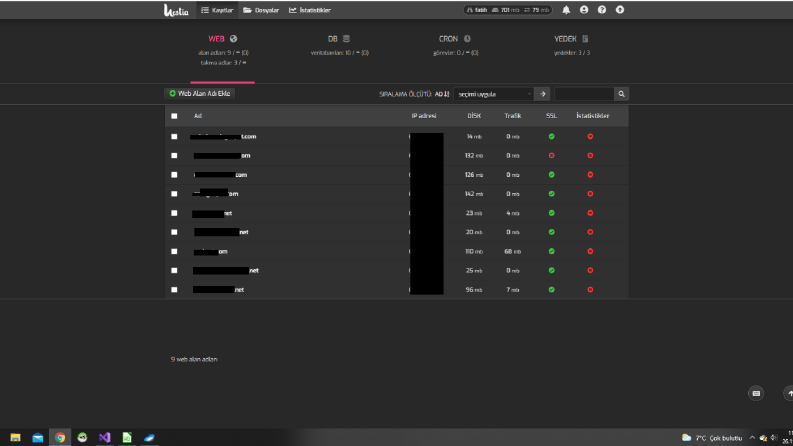Click the '68 mb' traffic value
The height and width of the screenshot is (446, 793).
512,251
